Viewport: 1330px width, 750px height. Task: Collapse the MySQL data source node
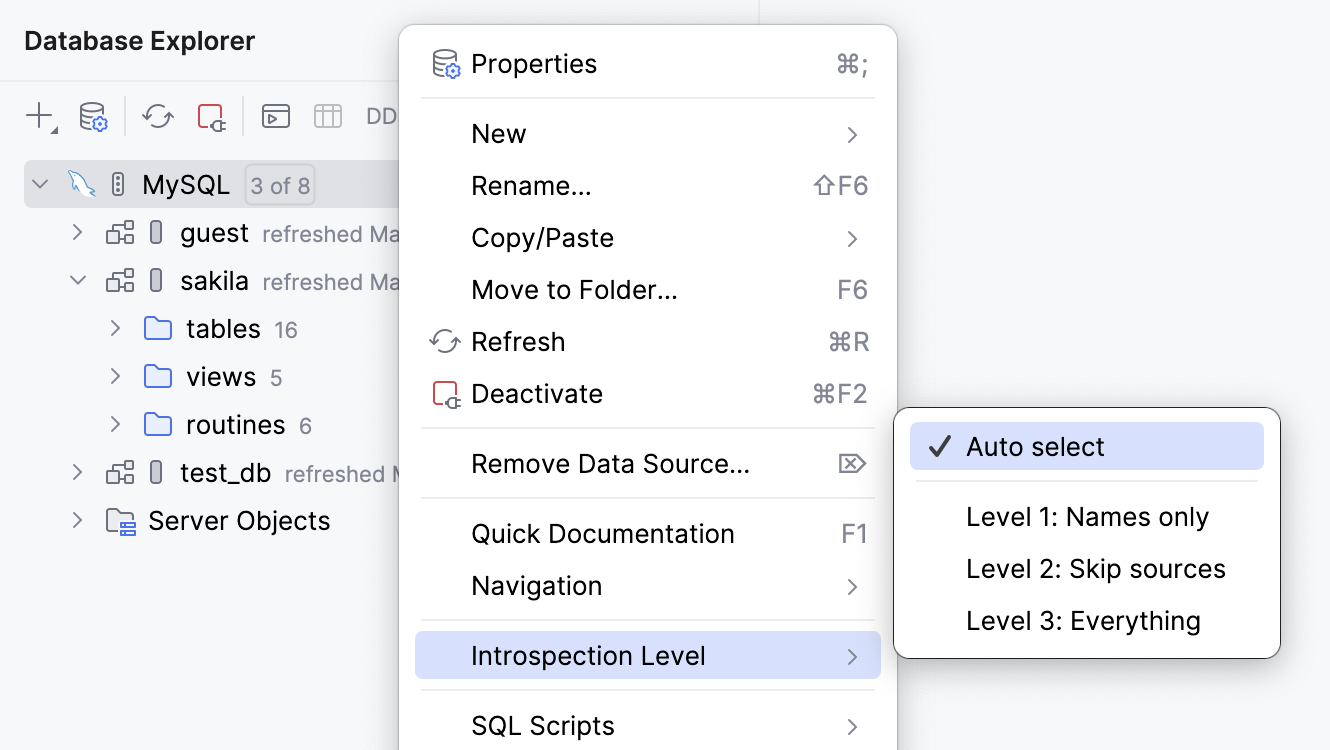click(41, 185)
